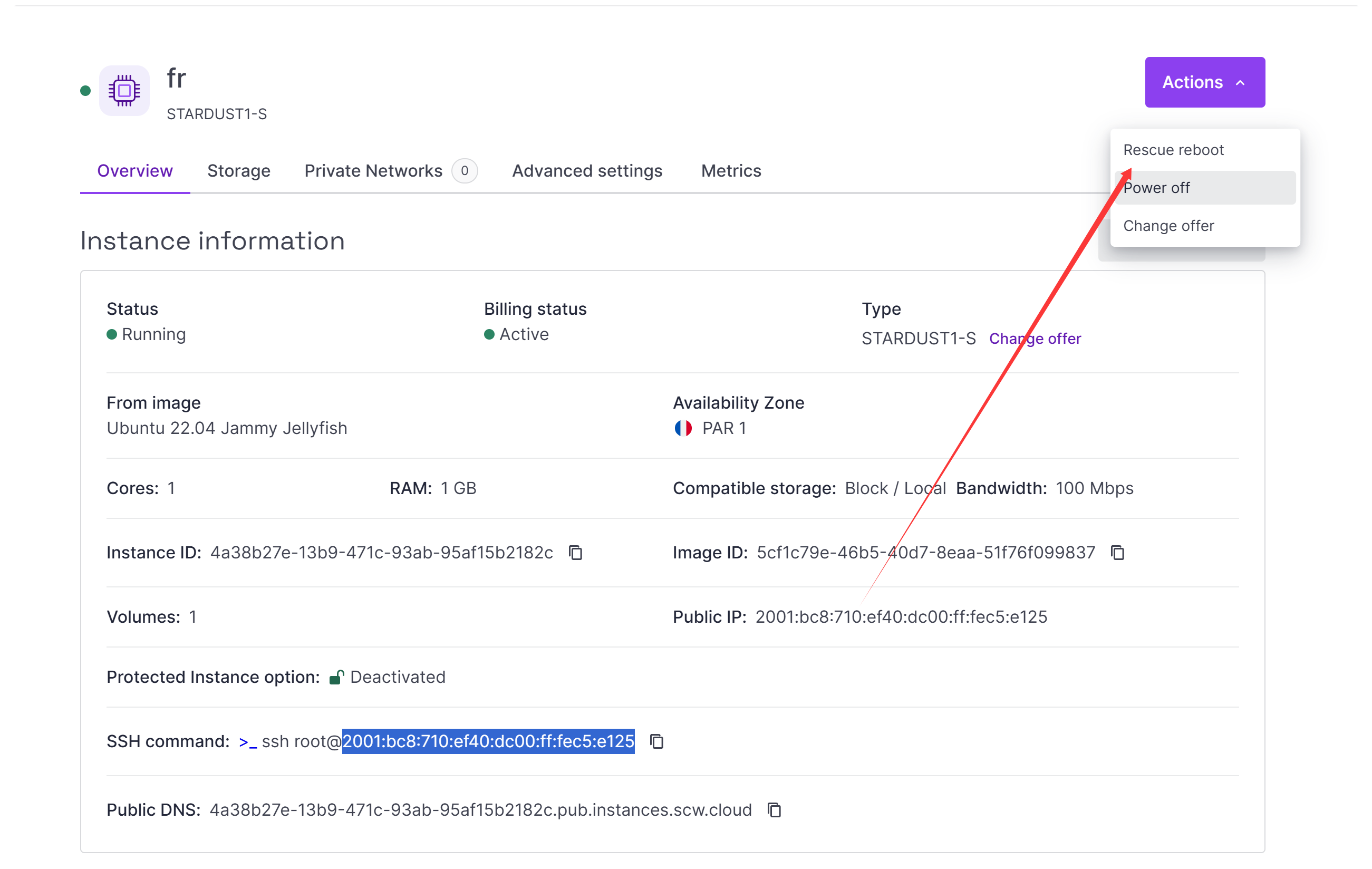1372x869 pixels.
Task: Choose Power off in the Actions menu
Action: [x=1204, y=188]
